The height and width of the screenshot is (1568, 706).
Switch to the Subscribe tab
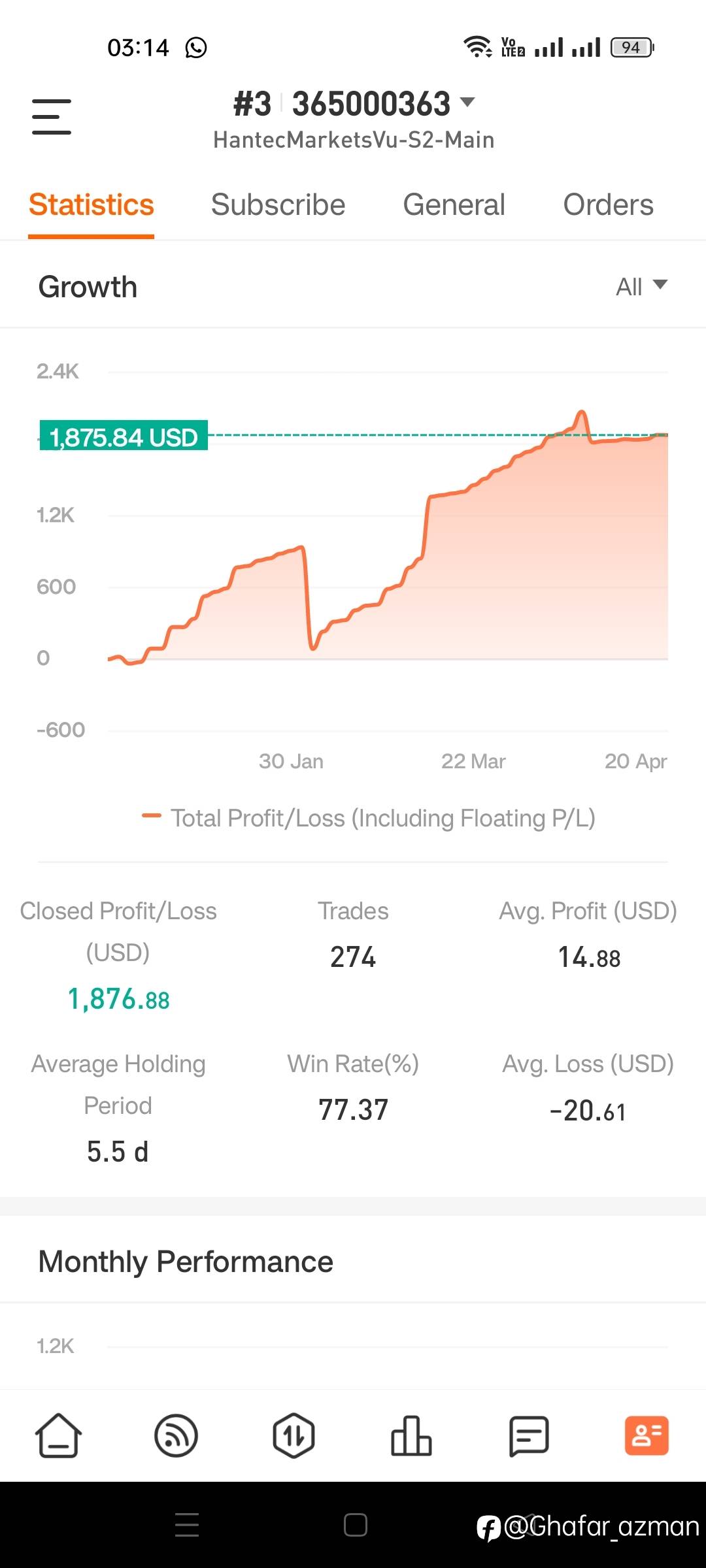(x=278, y=205)
